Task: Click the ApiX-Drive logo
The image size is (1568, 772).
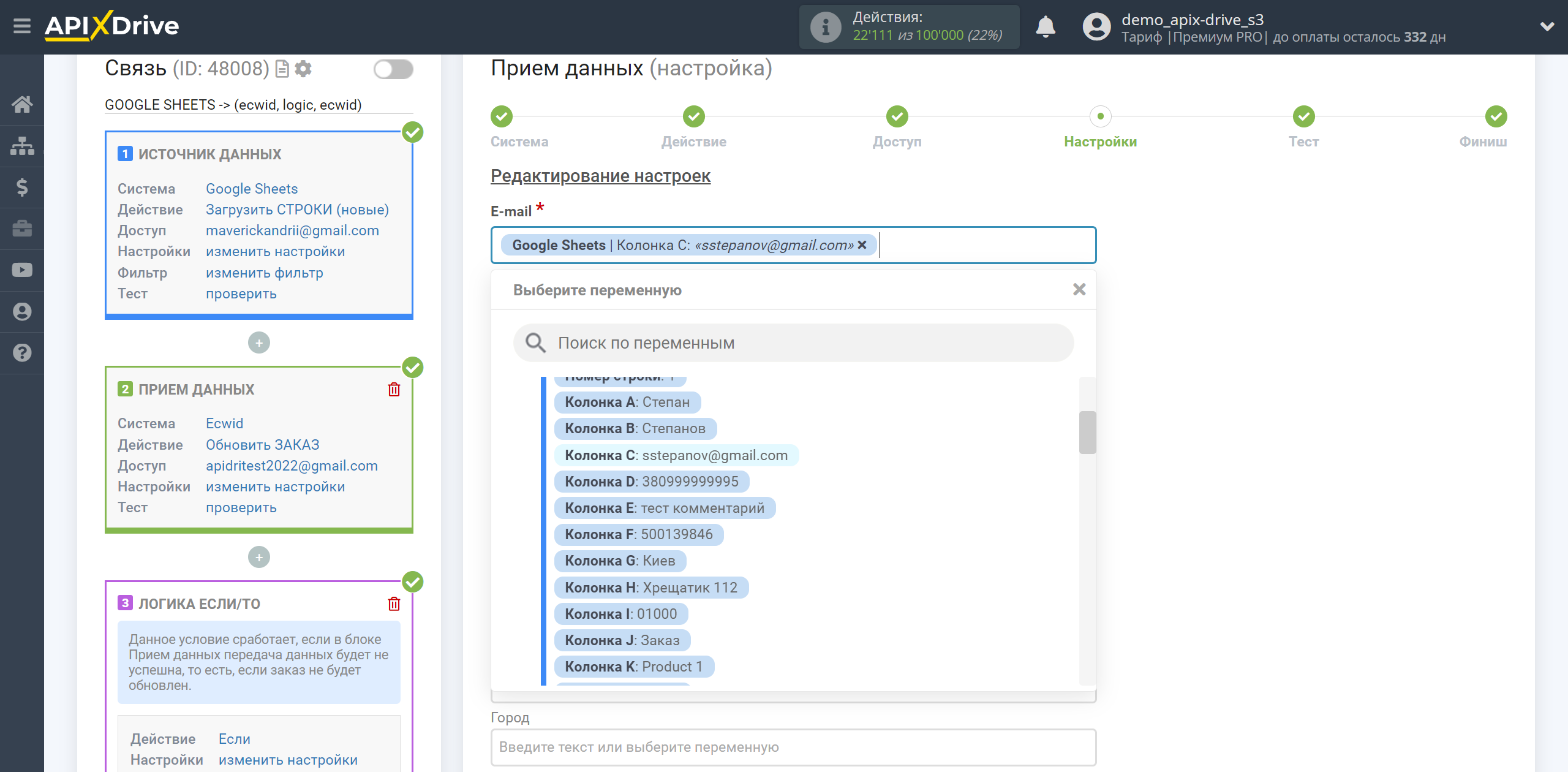Action: [111, 26]
